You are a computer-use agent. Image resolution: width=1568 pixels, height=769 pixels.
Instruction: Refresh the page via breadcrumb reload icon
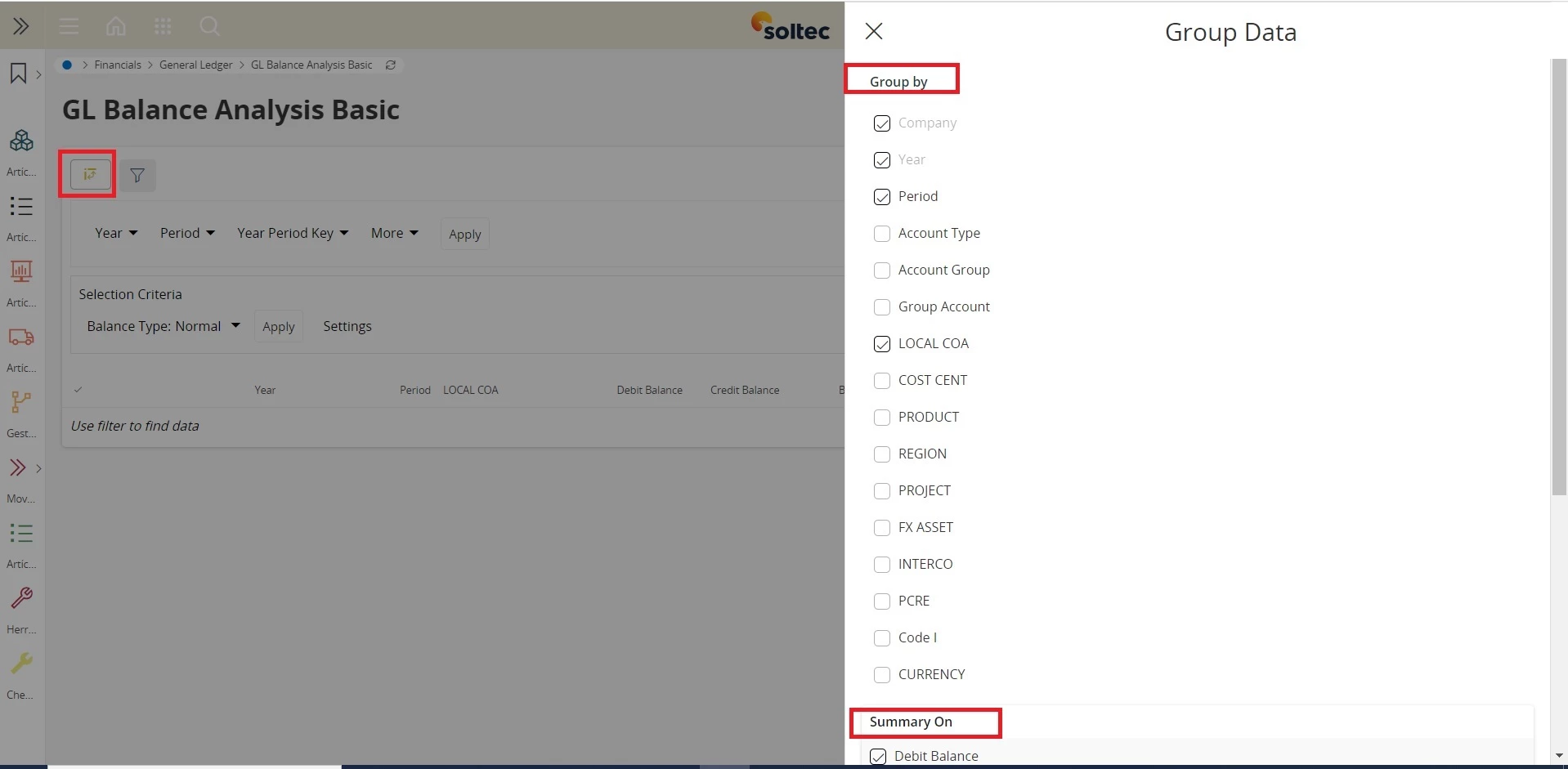pos(391,65)
